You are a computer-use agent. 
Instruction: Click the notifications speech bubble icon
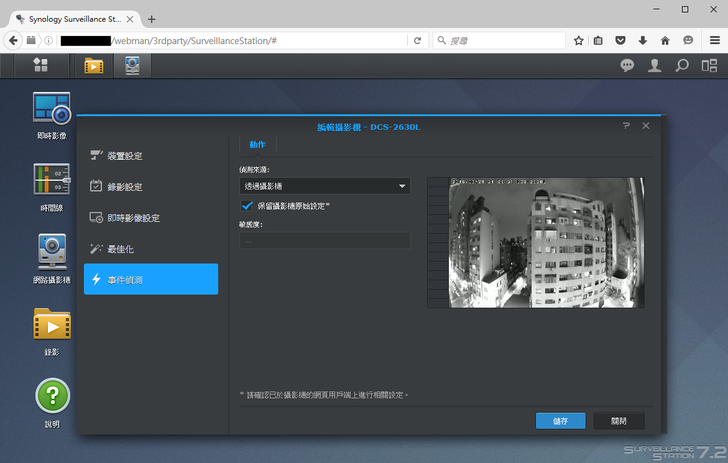point(627,66)
